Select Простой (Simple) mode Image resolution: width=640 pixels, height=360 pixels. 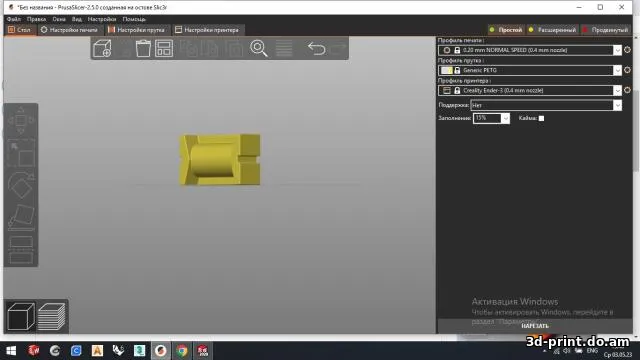pyautogui.click(x=507, y=30)
